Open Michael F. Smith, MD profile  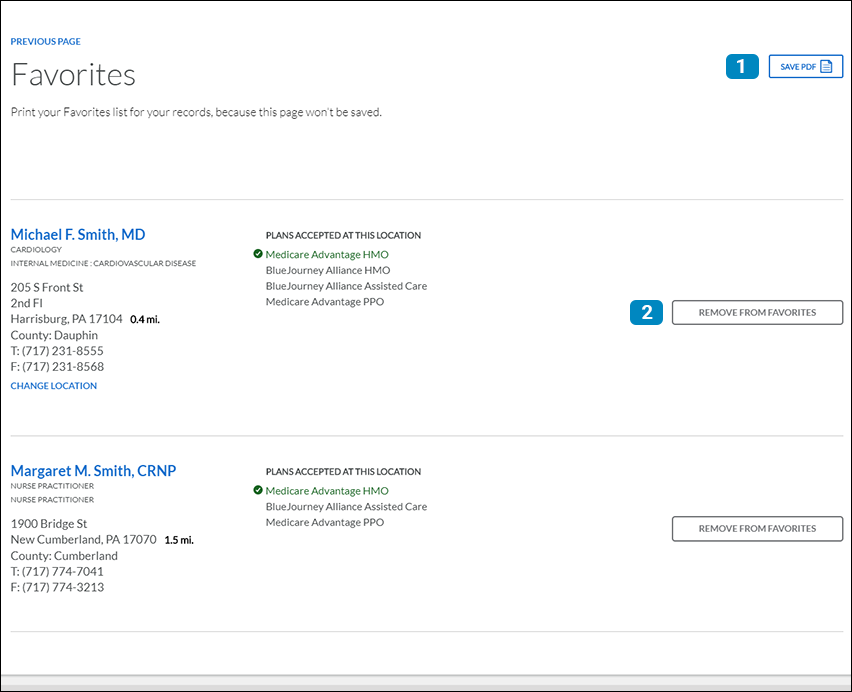[78, 234]
